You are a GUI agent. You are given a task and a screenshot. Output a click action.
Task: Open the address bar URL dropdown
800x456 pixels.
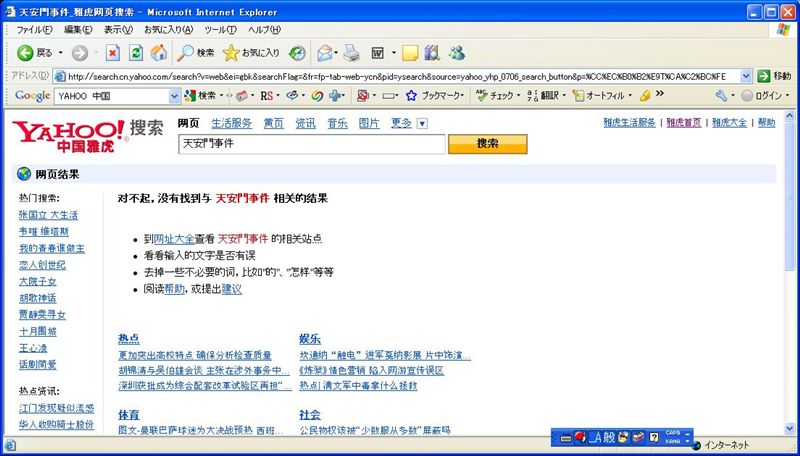click(x=745, y=76)
